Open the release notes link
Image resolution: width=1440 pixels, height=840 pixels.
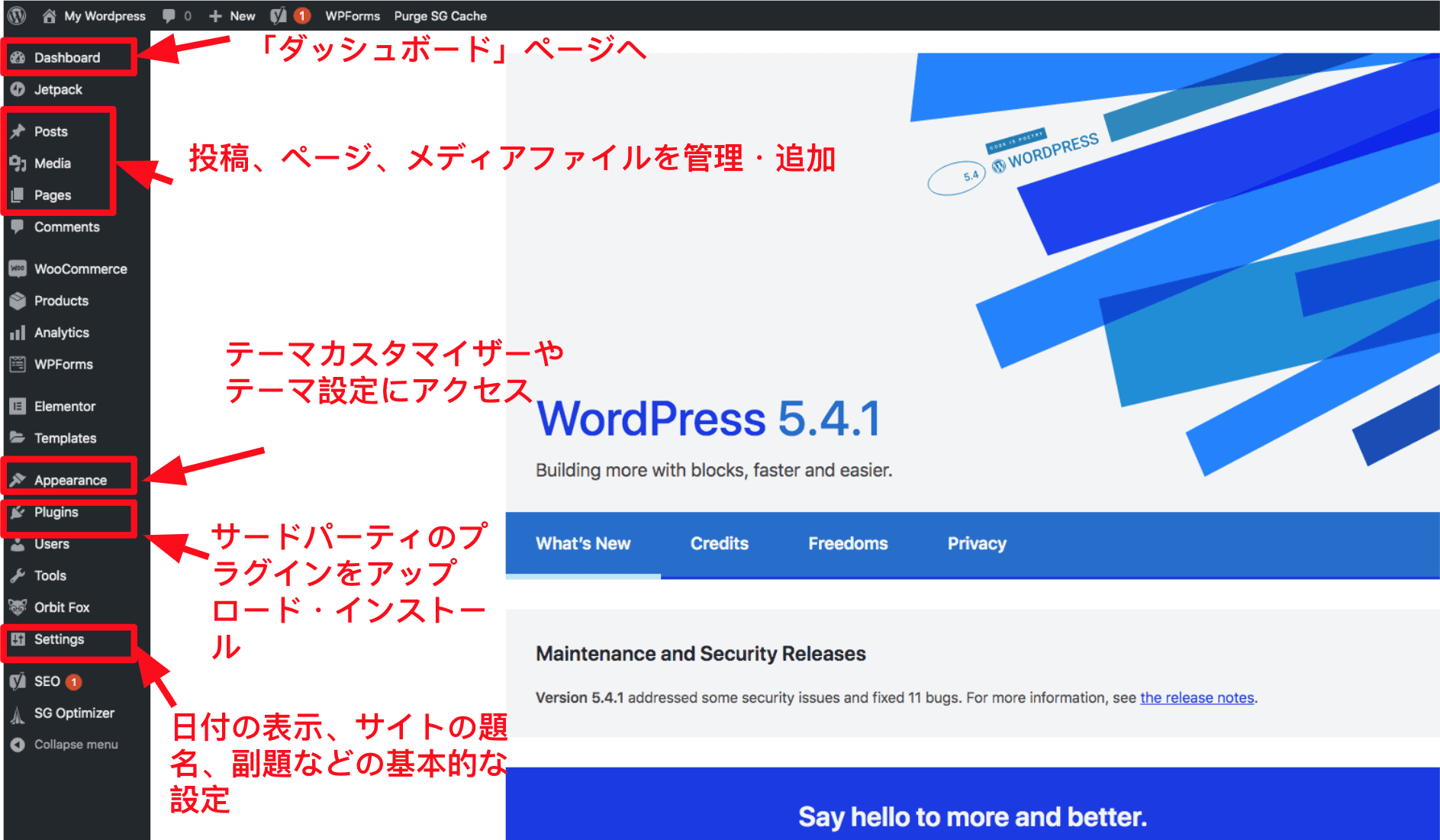pos(1197,697)
